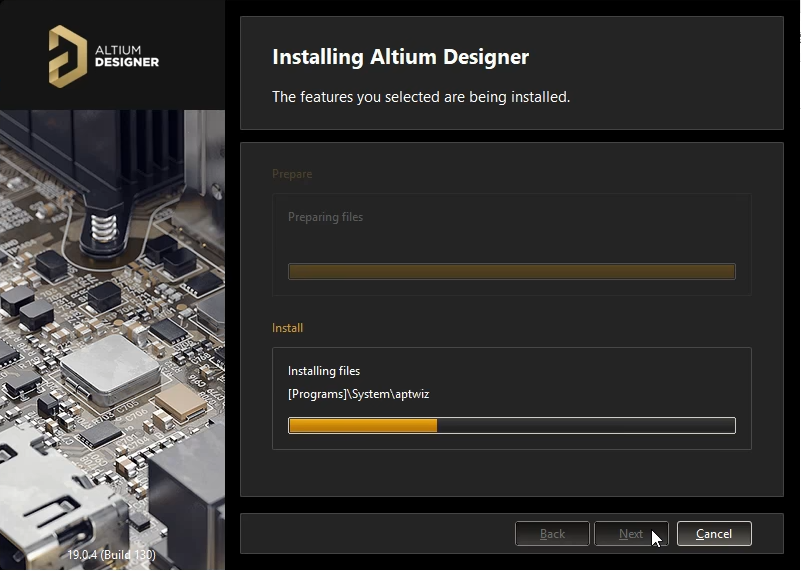Click the completed Preparing files progress bar

511,271
